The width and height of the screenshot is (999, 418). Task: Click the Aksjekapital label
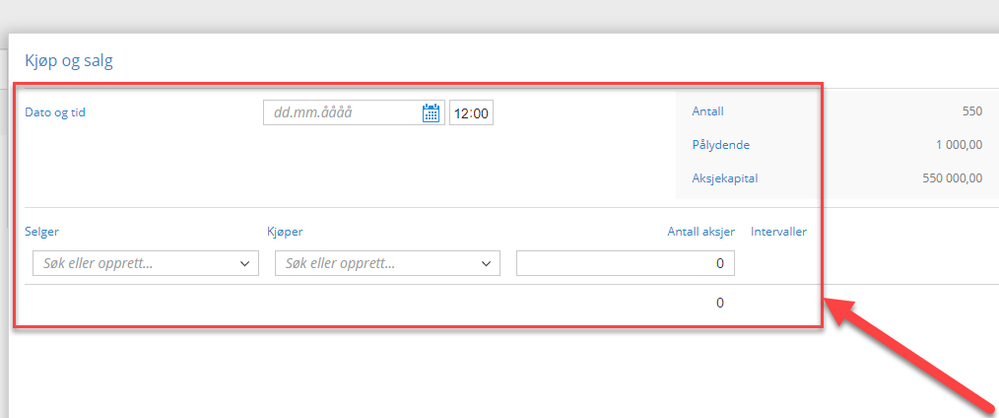tap(724, 179)
